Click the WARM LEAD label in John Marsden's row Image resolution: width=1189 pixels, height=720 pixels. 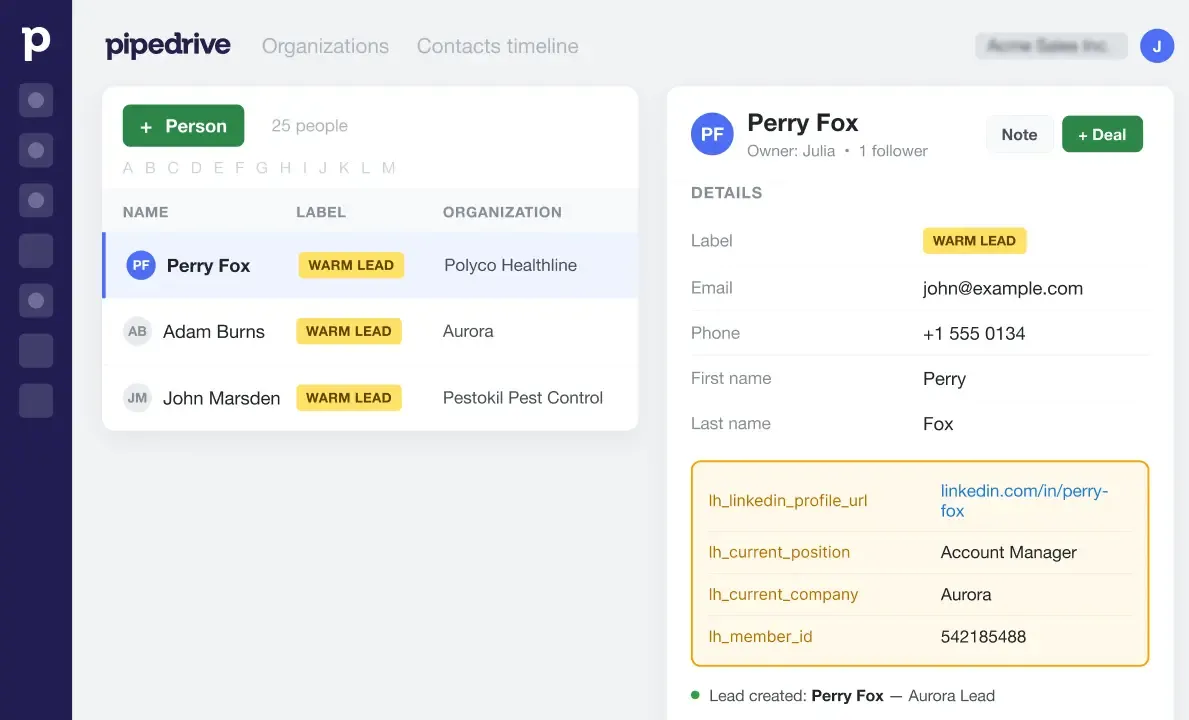pyautogui.click(x=349, y=398)
